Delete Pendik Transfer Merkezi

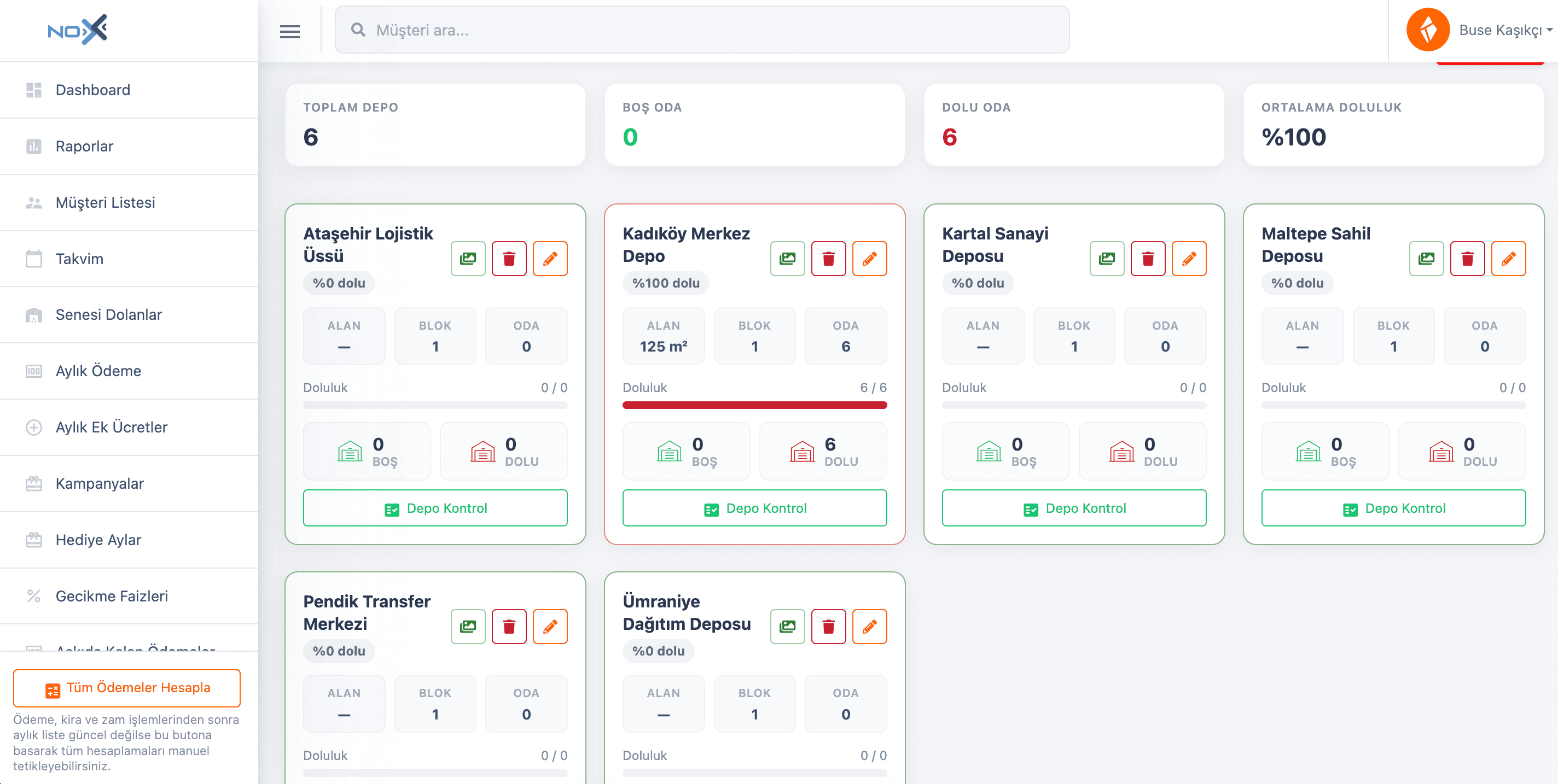[509, 626]
